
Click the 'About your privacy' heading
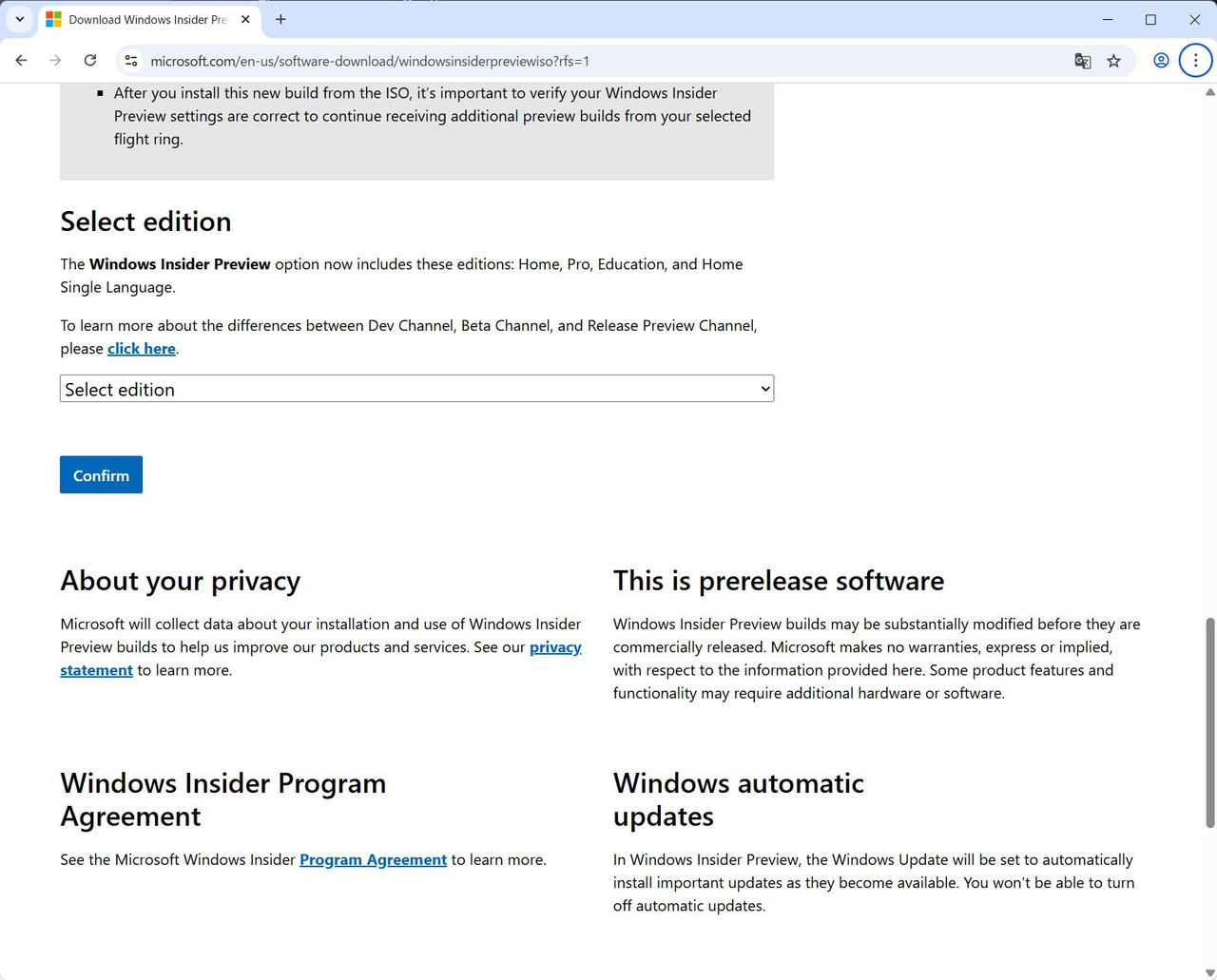tap(181, 581)
